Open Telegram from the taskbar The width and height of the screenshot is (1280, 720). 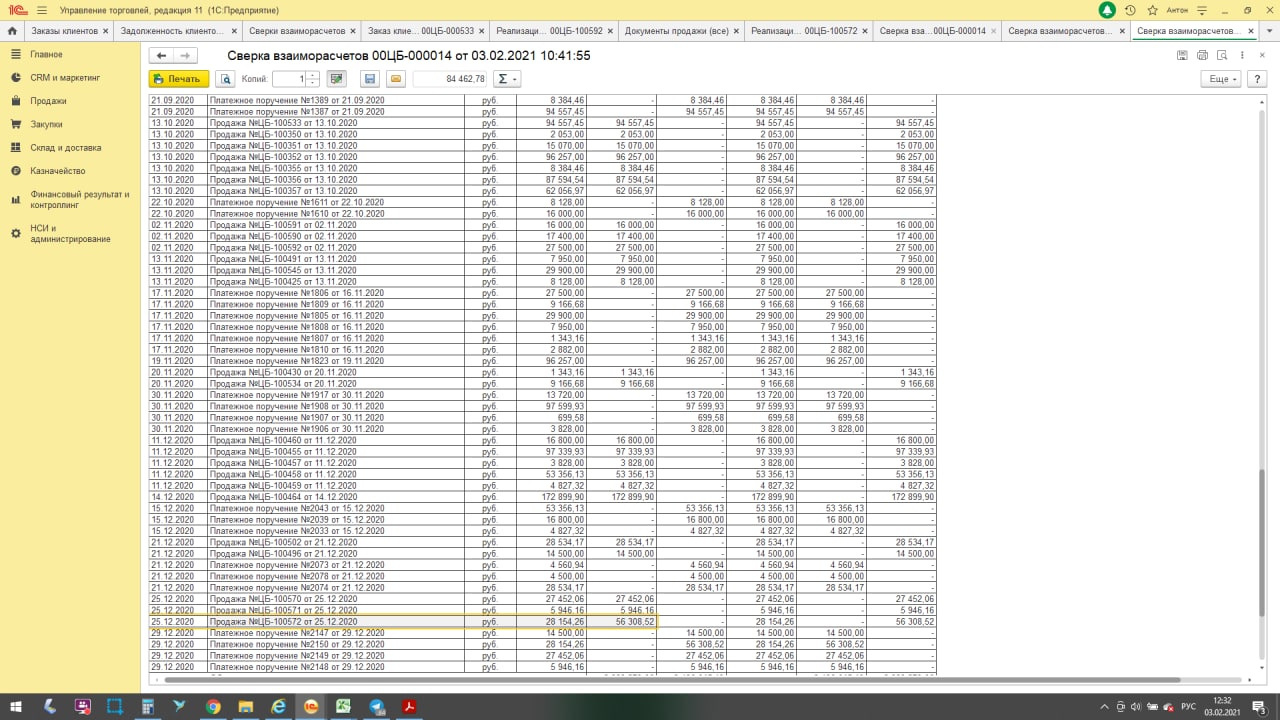click(x=376, y=706)
